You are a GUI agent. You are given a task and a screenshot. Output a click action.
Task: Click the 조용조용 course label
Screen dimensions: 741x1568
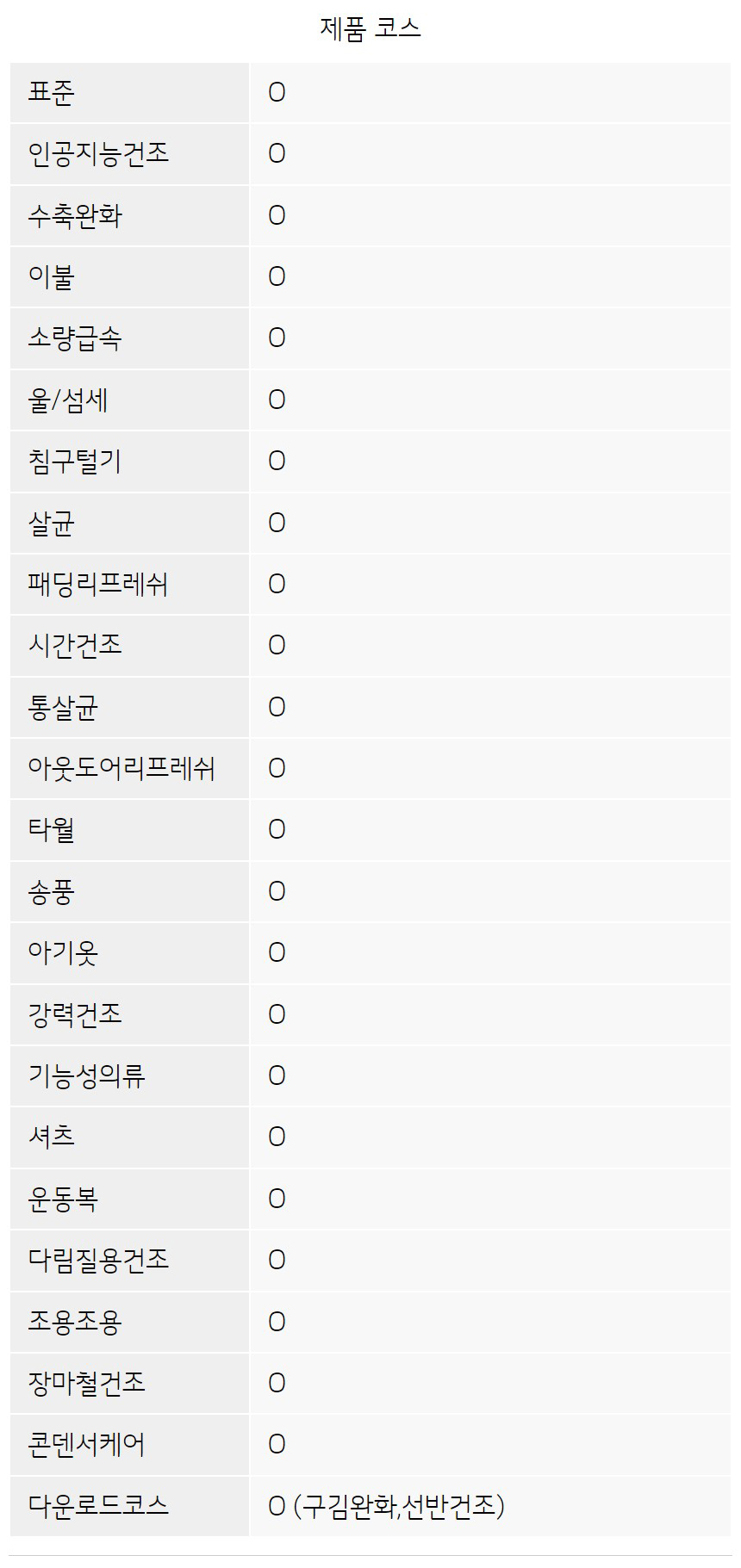tap(75, 1321)
